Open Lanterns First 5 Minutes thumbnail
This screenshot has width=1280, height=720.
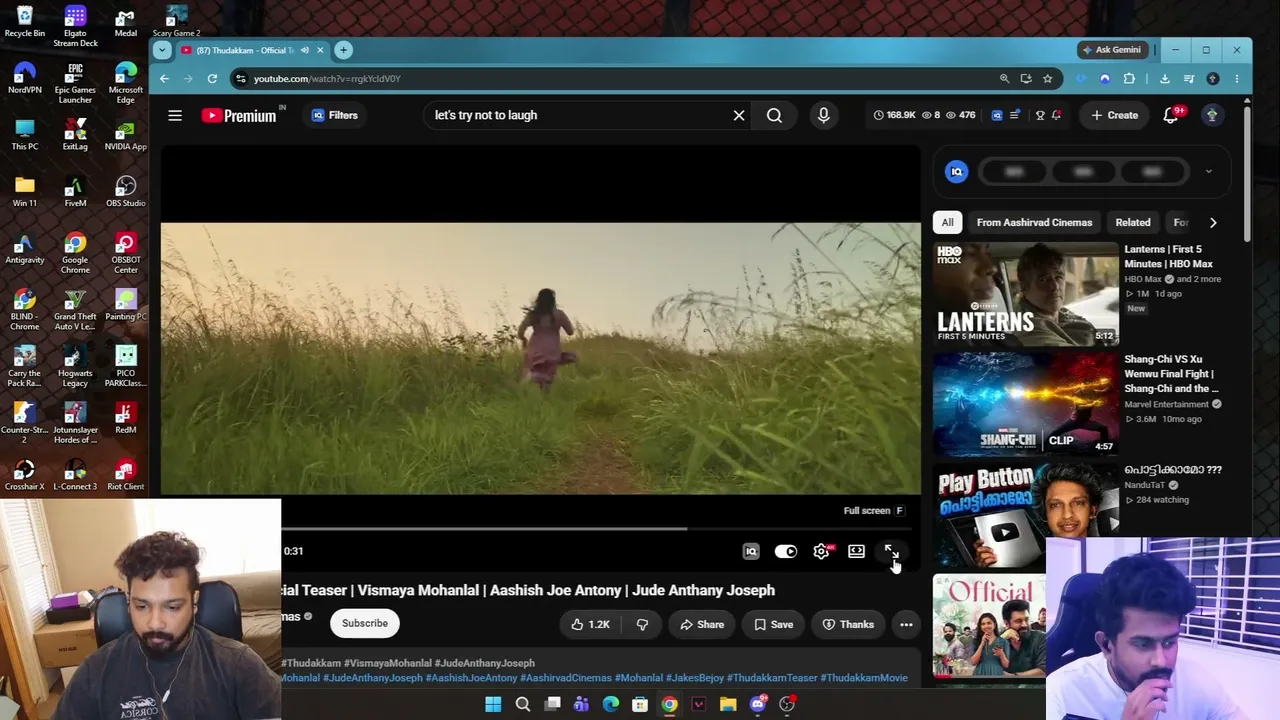click(1026, 294)
